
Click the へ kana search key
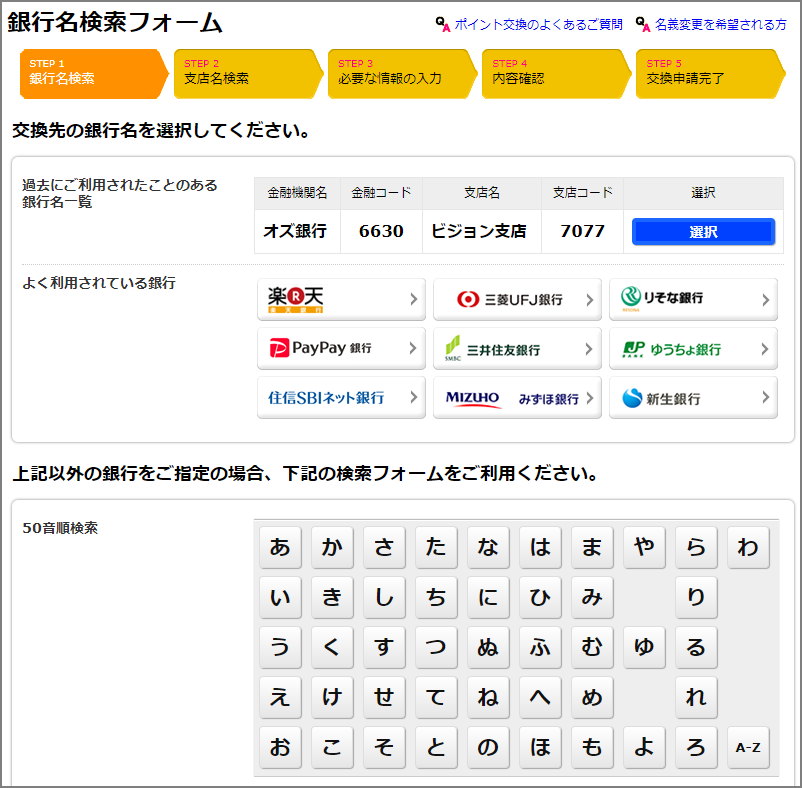(540, 697)
